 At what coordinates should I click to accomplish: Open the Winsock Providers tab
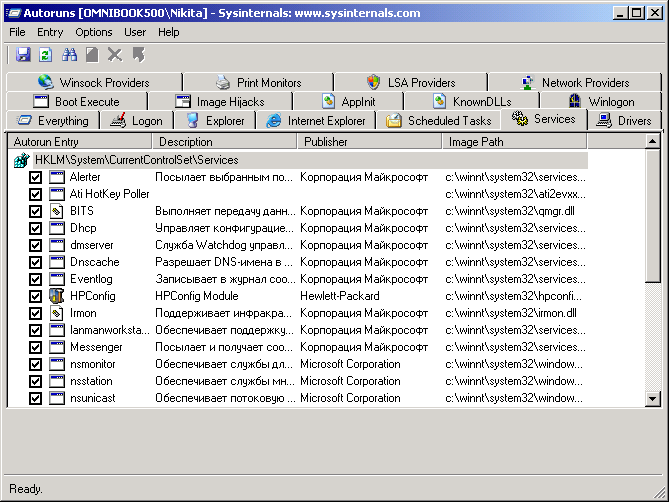click(x=94, y=82)
